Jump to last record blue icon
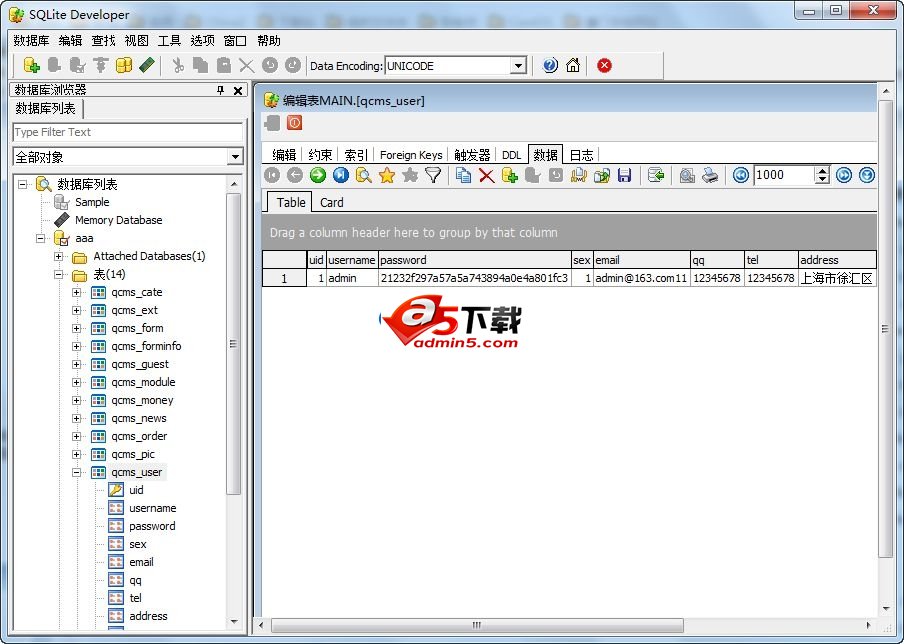 [x=341, y=175]
